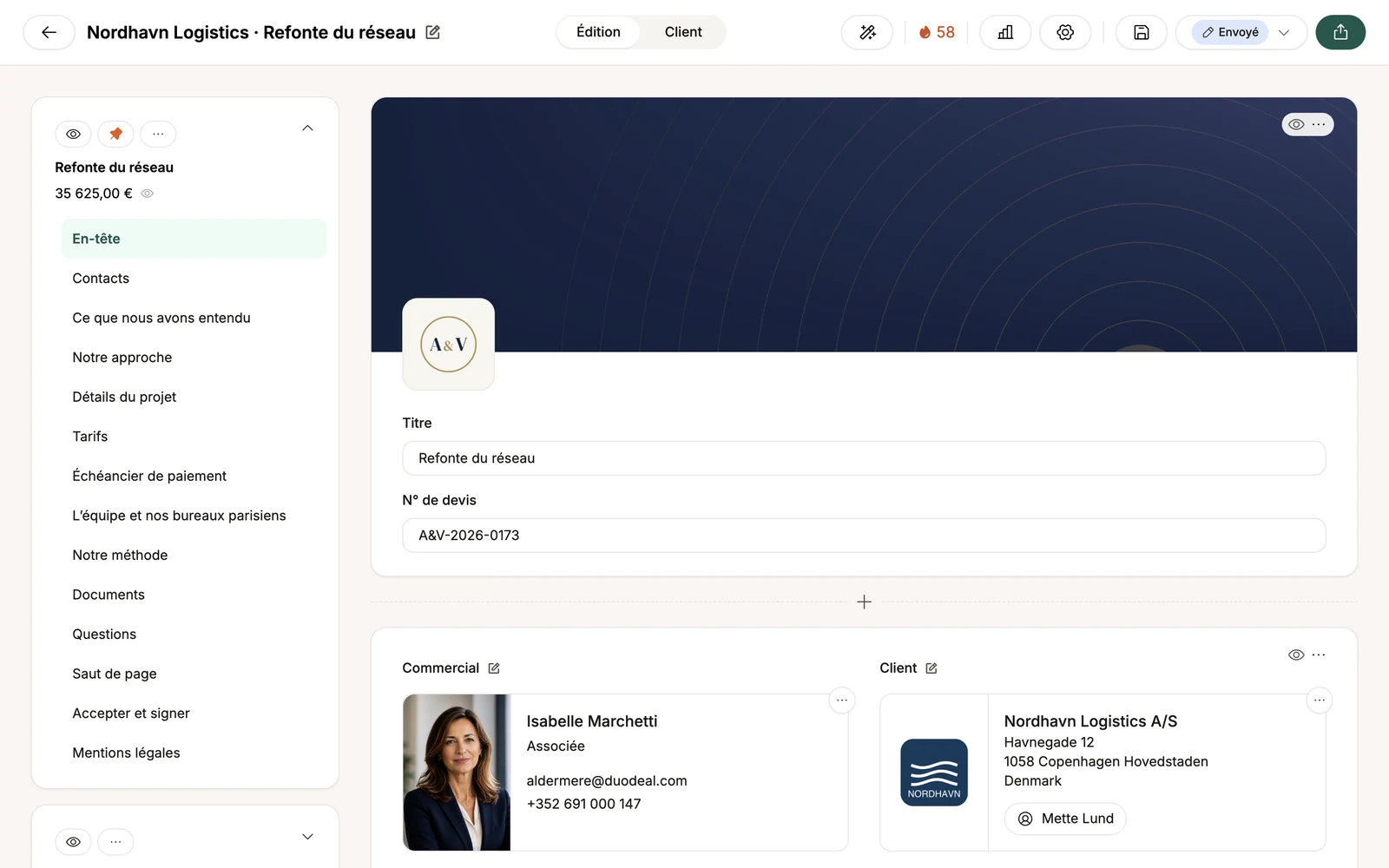Open Échéancier de paiement section
1389x868 pixels.
point(194,476)
